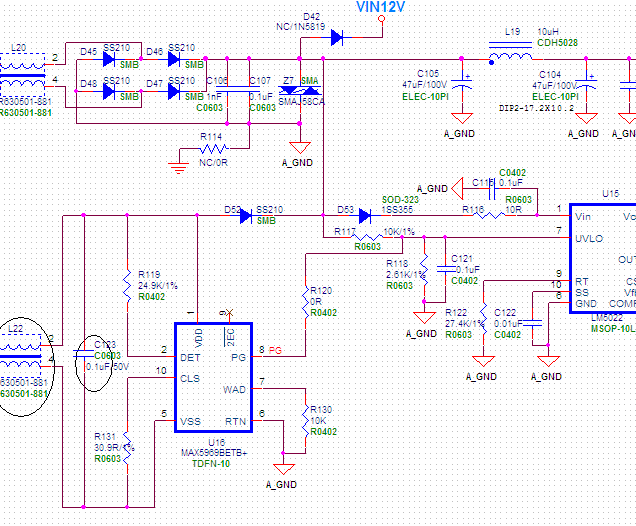Click the red PG net label
This screenshot has height=526, width=636.
pos(275,350)
